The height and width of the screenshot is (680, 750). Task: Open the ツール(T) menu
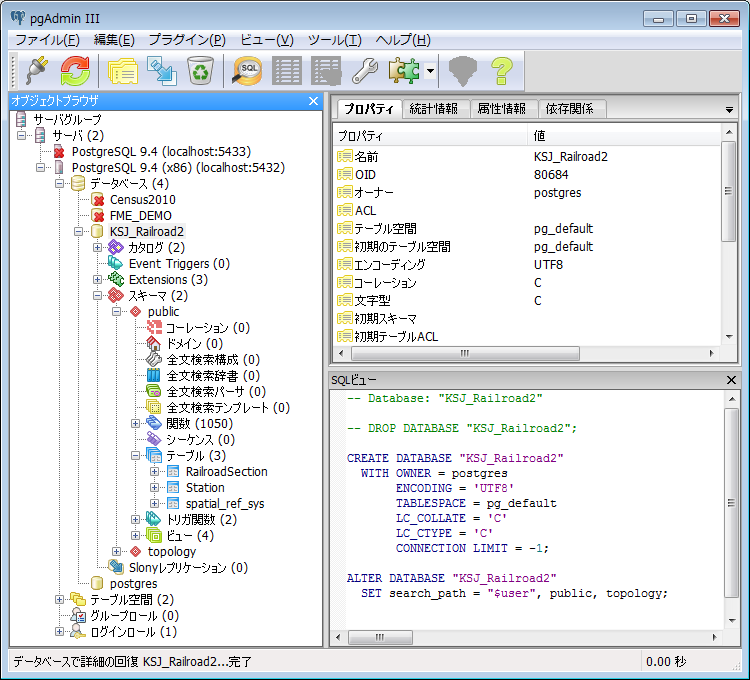click(334, 40)
